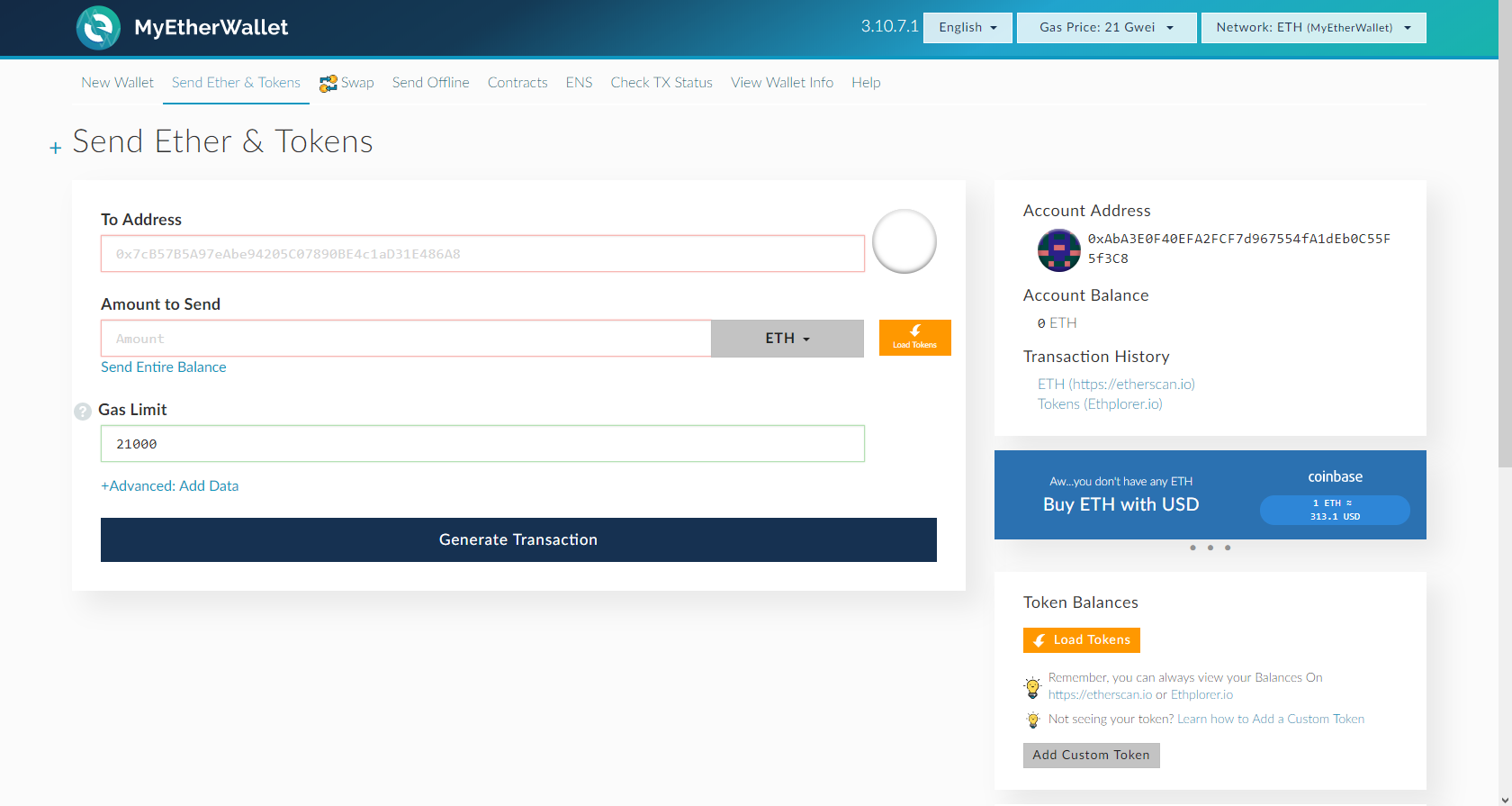The image size is (1512, 806).
Task: Click the Generate Transaction button
Action: [518, 539]
